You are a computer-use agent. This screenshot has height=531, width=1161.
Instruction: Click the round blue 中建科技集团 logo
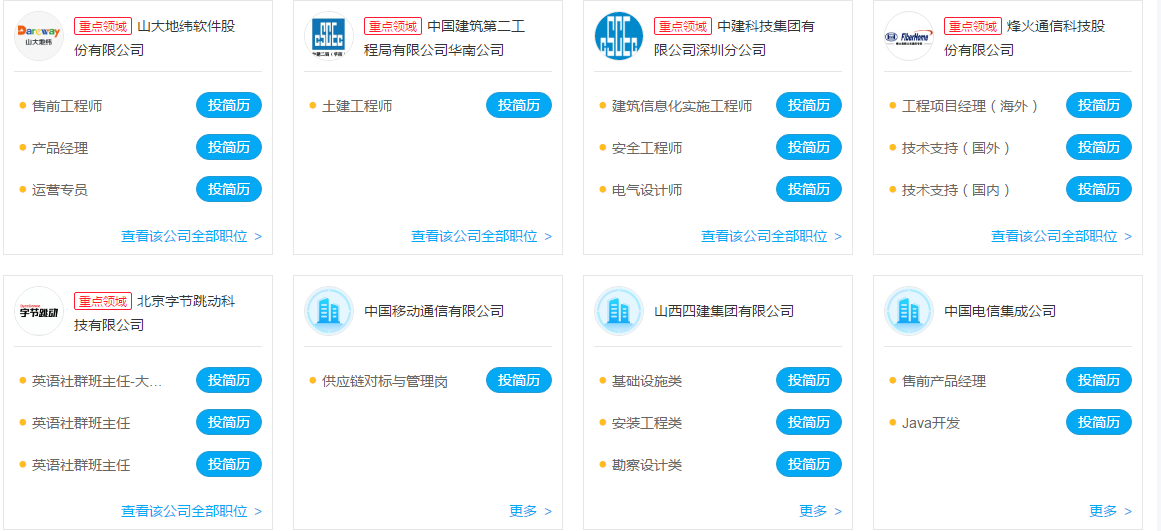[619, 36]
